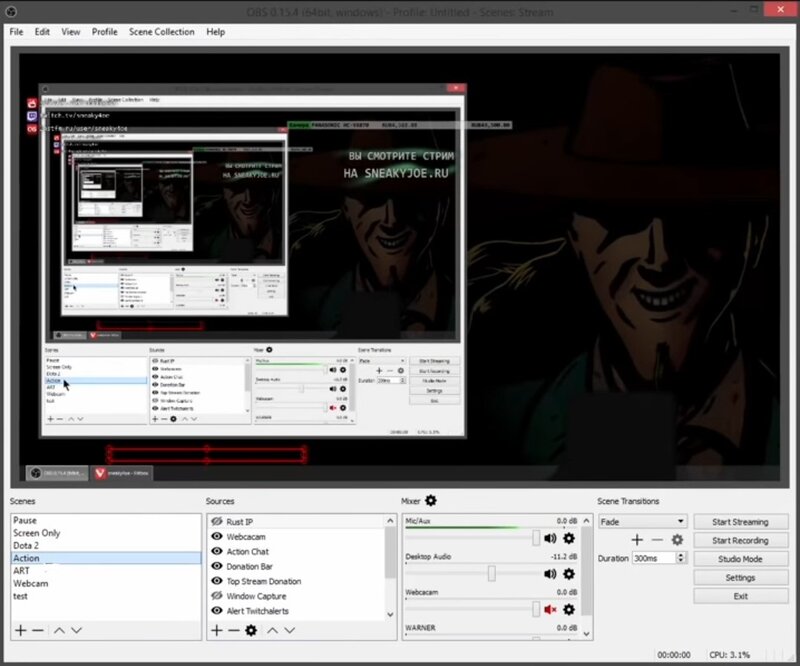Move scene down with arrow
The width and height of the screenshot is (800, 666).
[x=77, y=630]
